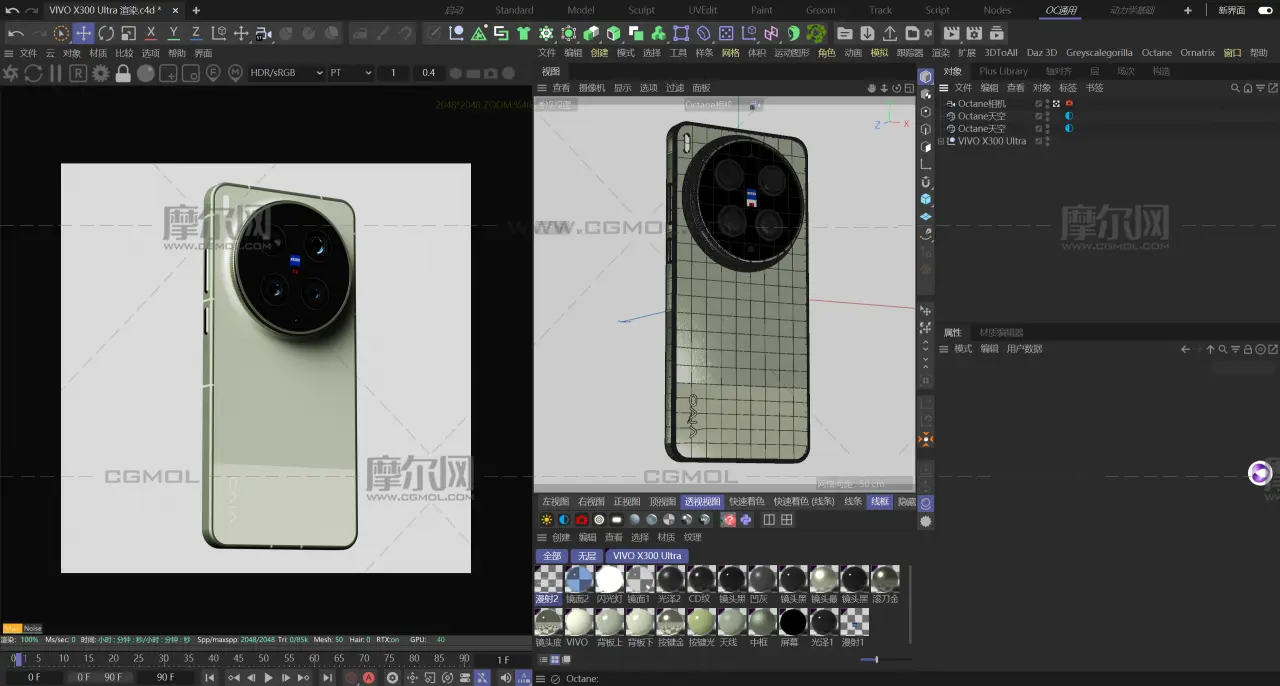Viewport: 1280px width, 686px height.
Task: Click the red question mark help icon
Action: click(729, 520)
